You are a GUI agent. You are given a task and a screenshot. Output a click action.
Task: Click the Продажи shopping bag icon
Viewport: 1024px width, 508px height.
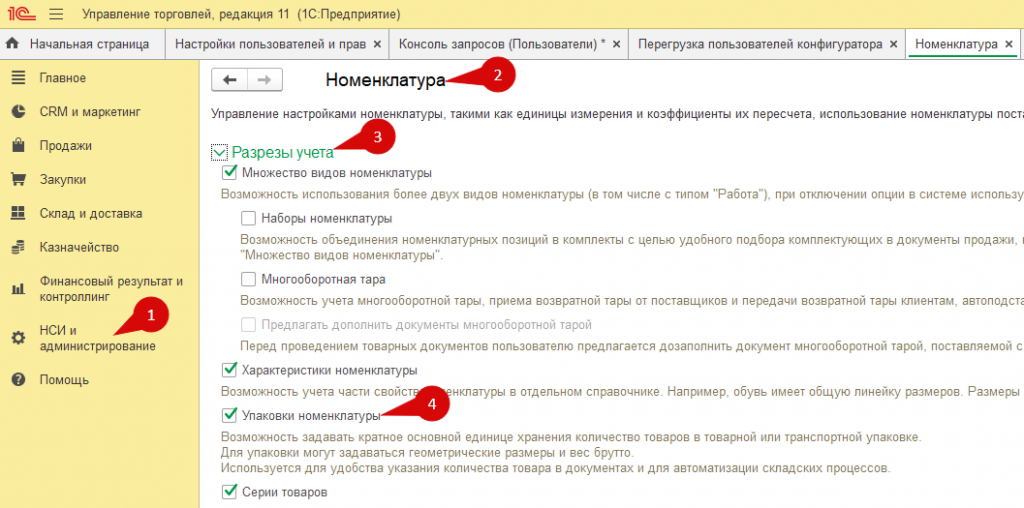point(18,146)
